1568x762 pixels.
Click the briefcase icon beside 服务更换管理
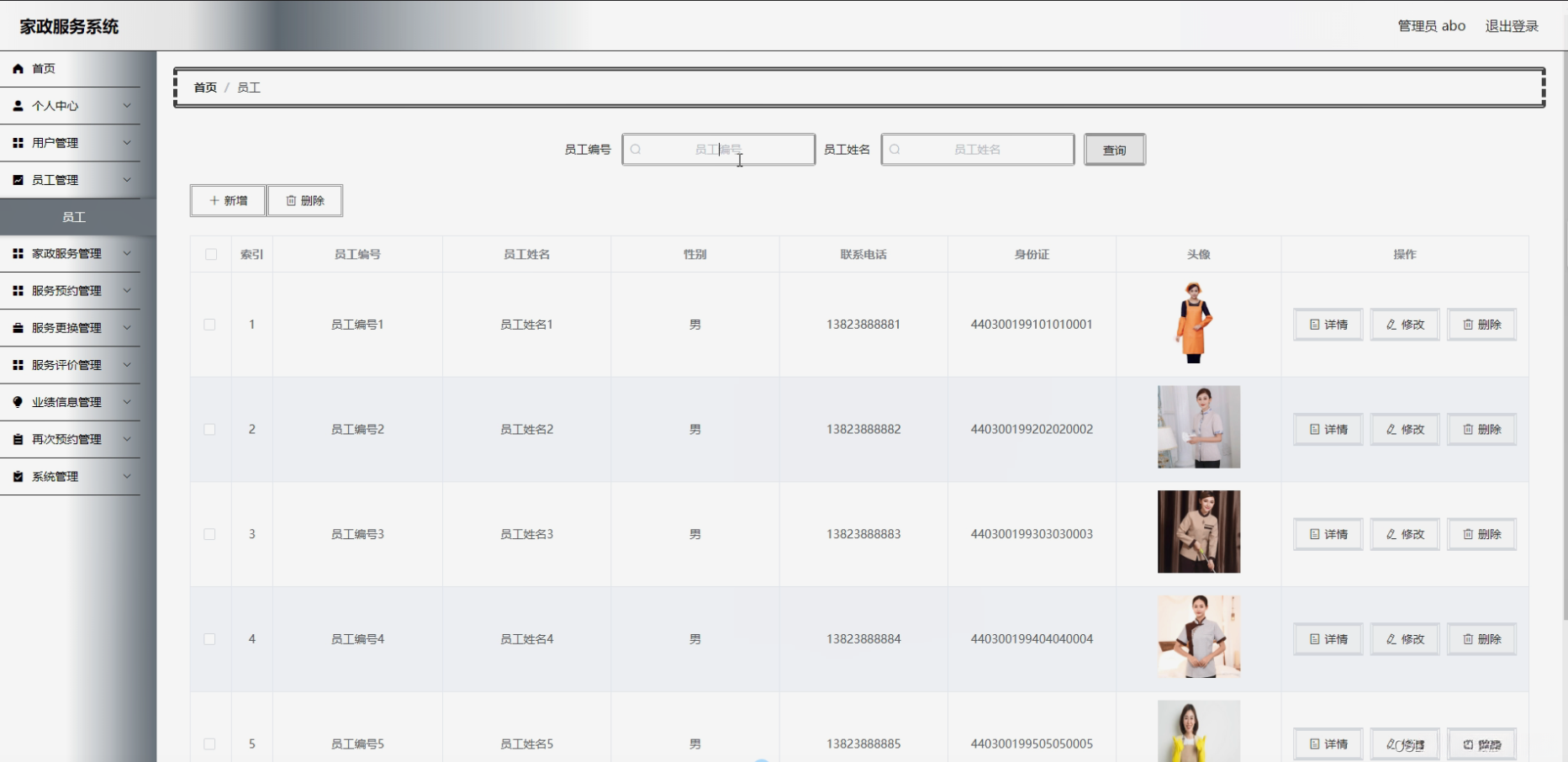[18, 328]
